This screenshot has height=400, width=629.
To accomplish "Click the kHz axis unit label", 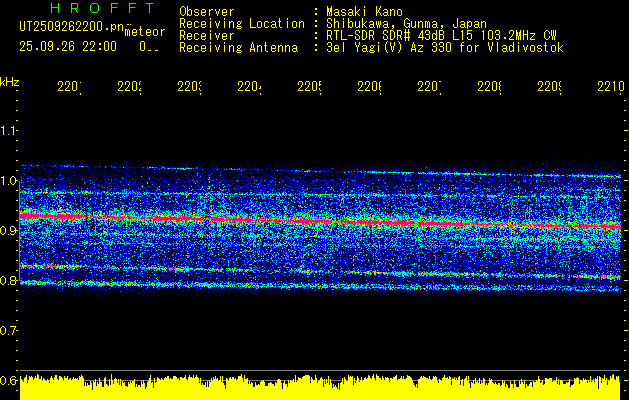I will click(10, 82).
